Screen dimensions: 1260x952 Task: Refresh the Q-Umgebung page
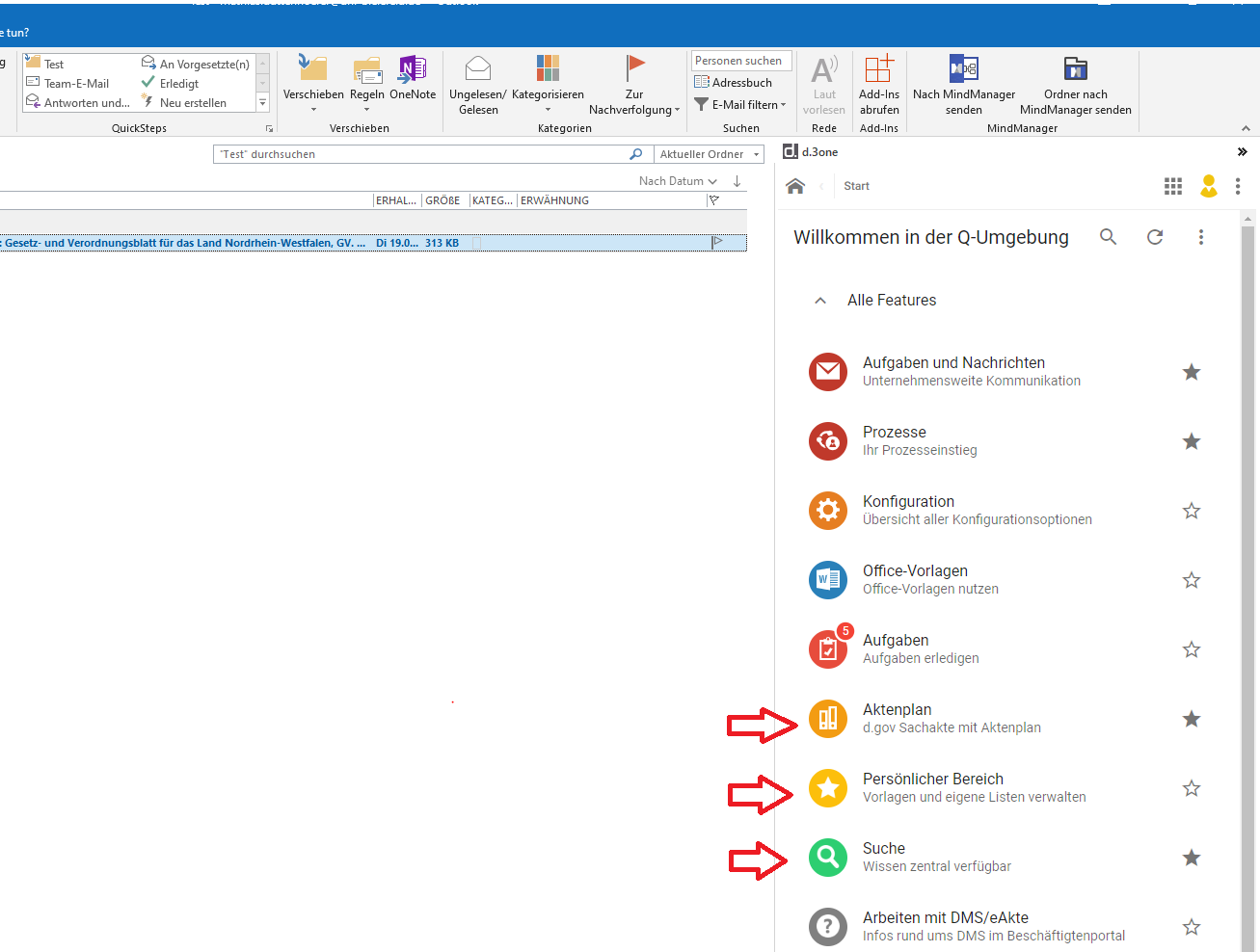pyautogui.click(x=1155, y=237)
